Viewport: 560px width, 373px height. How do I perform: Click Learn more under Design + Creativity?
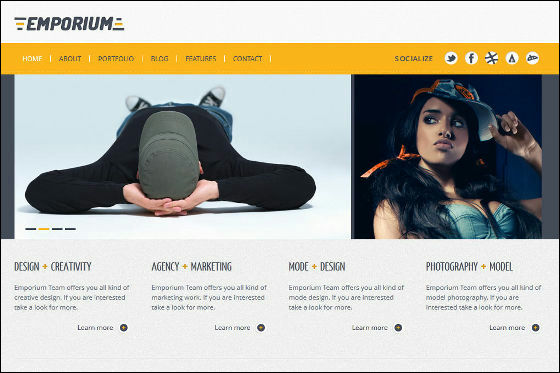coord(95,328)
